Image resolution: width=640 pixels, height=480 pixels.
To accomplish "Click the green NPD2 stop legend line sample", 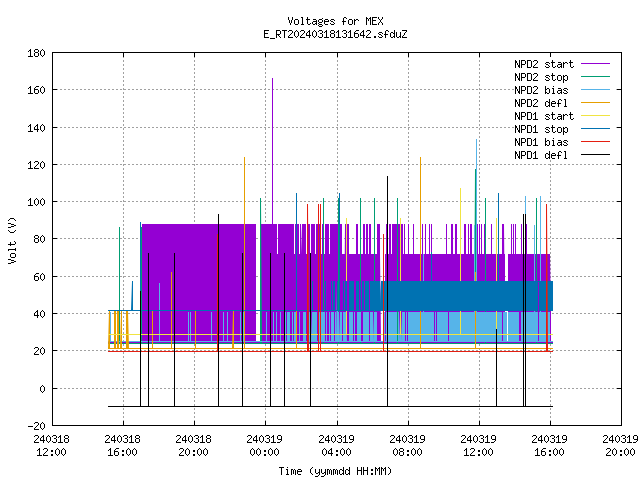I will (x=595, y=77).
